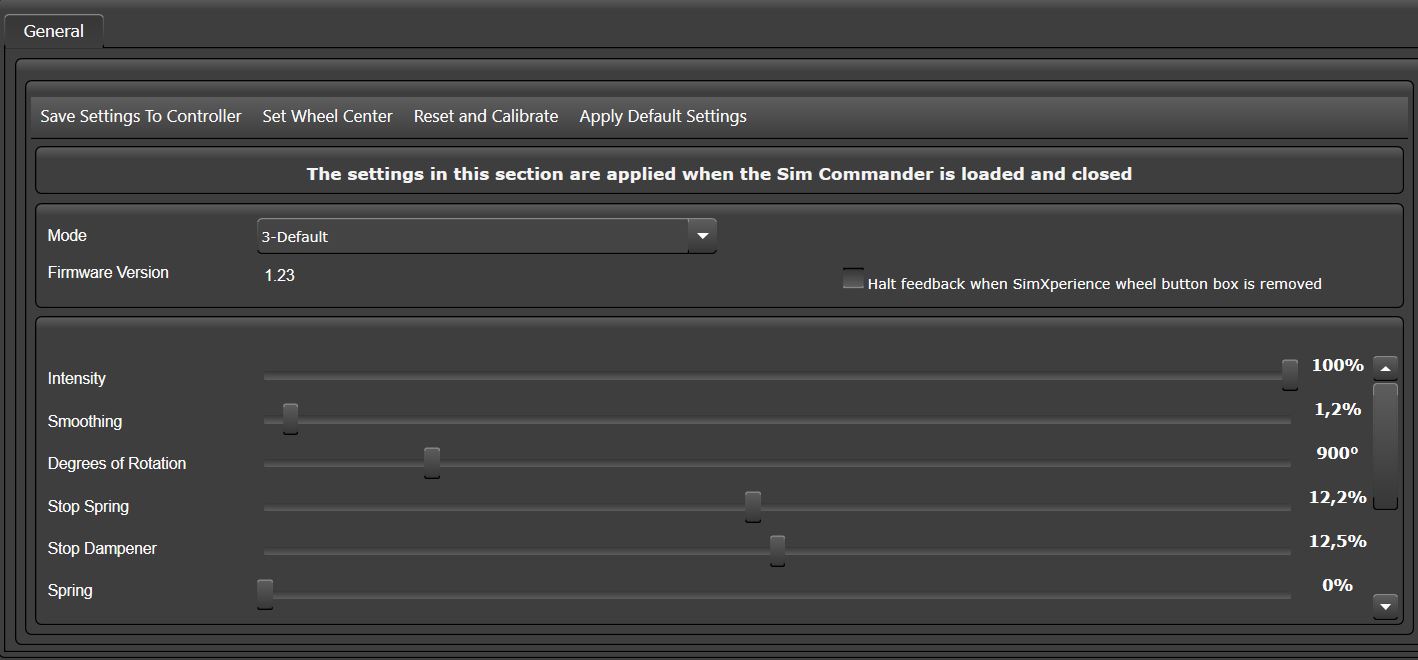Screen dimensions: 1418x660
Task: Click the Intensity slider handle
Action: click(x=1290, y=374)
